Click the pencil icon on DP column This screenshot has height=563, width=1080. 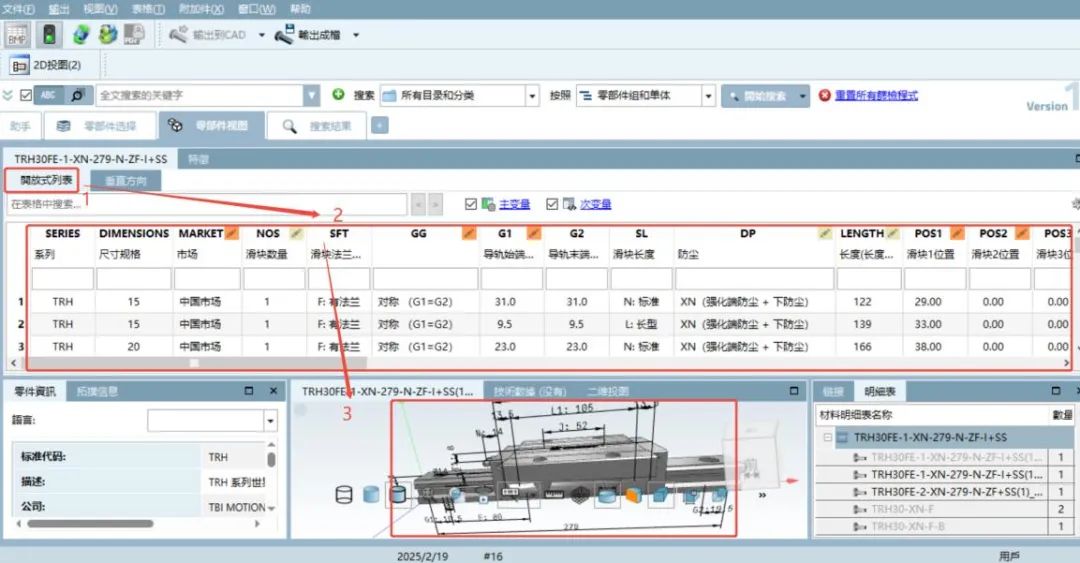[x=824, y=234]
